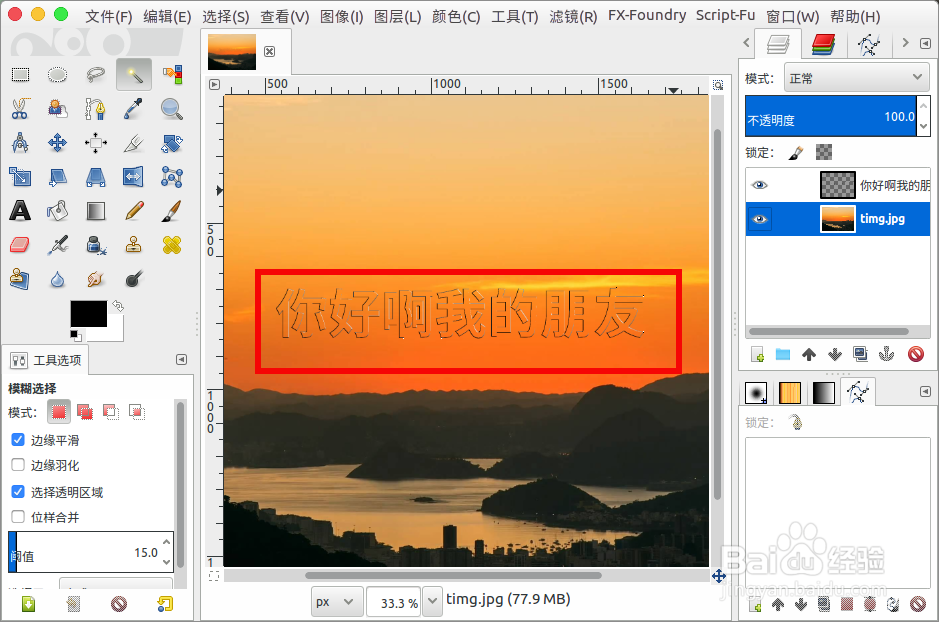Open layers dock configuration menu arrow

click(925, 43)
